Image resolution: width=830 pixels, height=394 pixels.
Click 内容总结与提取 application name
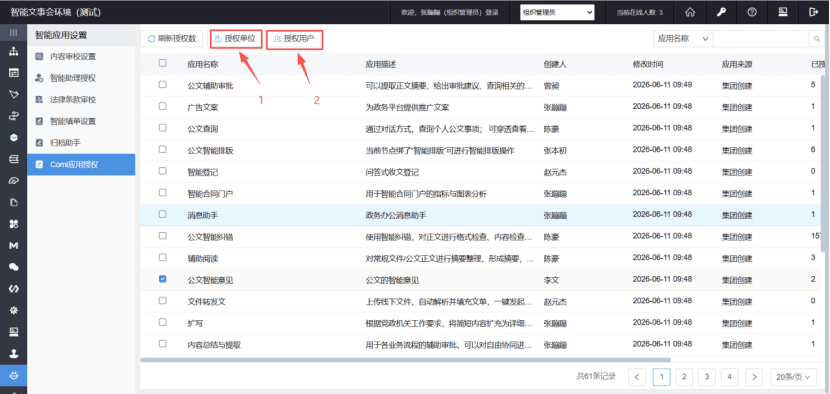coord(214,345)
